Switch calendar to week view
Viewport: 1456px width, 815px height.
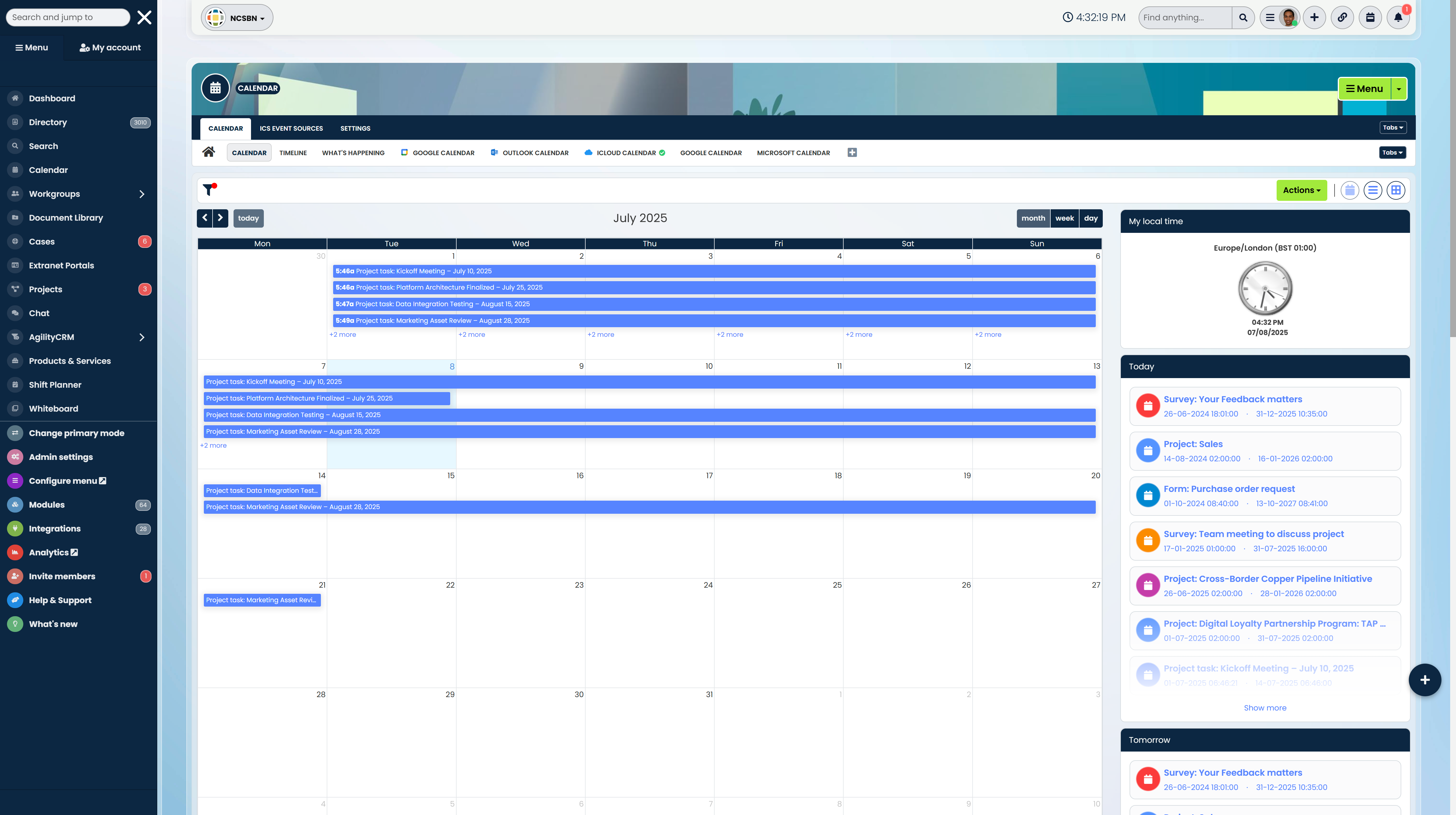point(1064,218)
